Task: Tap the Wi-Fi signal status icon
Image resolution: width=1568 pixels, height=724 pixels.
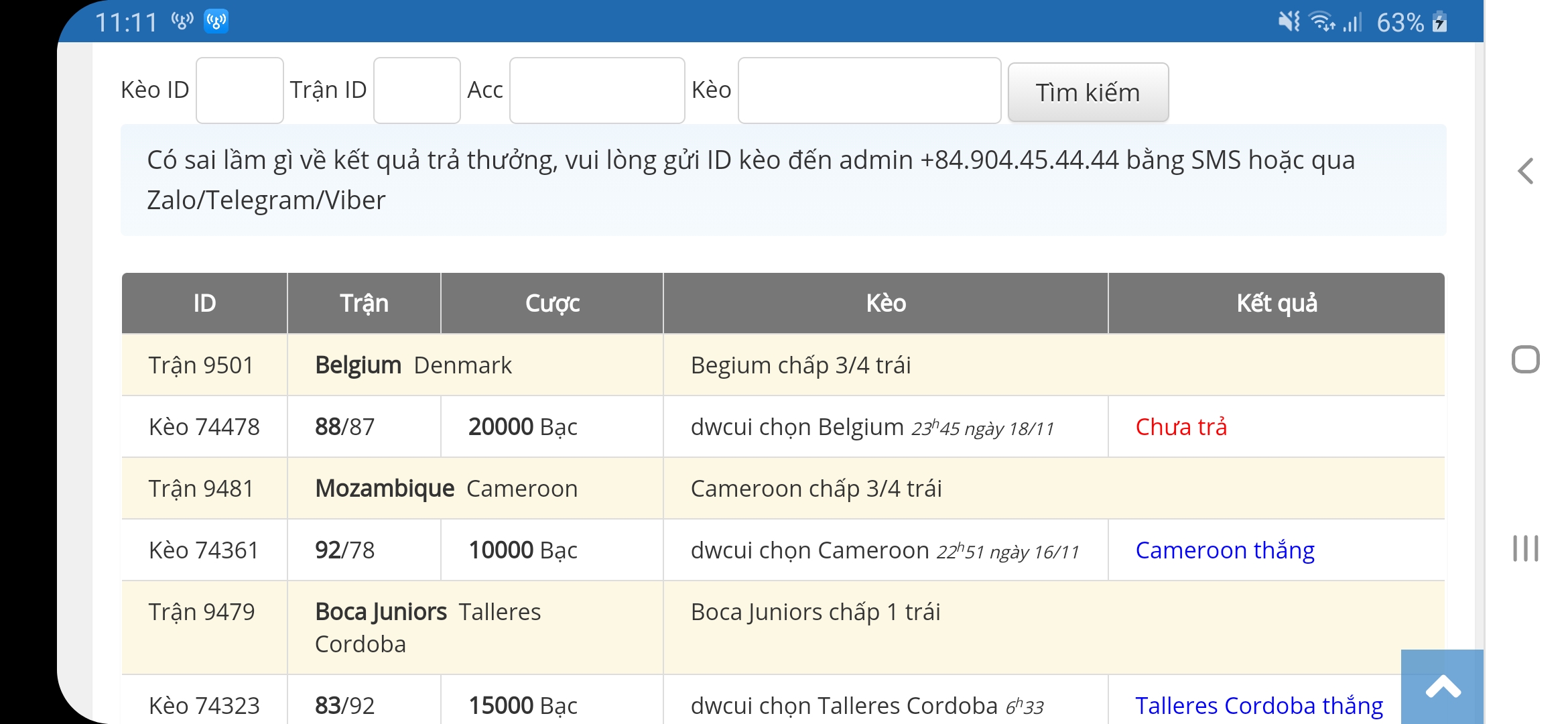Action: pos(1322,21)
